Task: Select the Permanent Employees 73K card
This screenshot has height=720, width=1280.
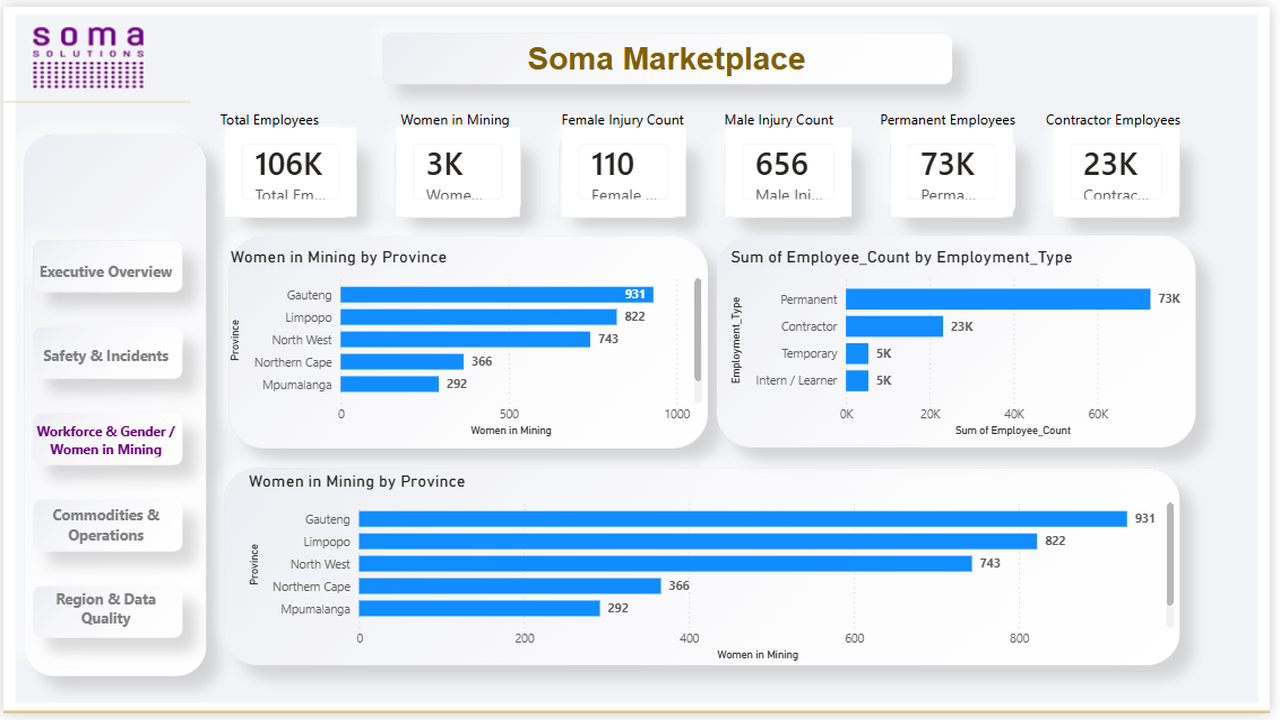Action: 952,172
